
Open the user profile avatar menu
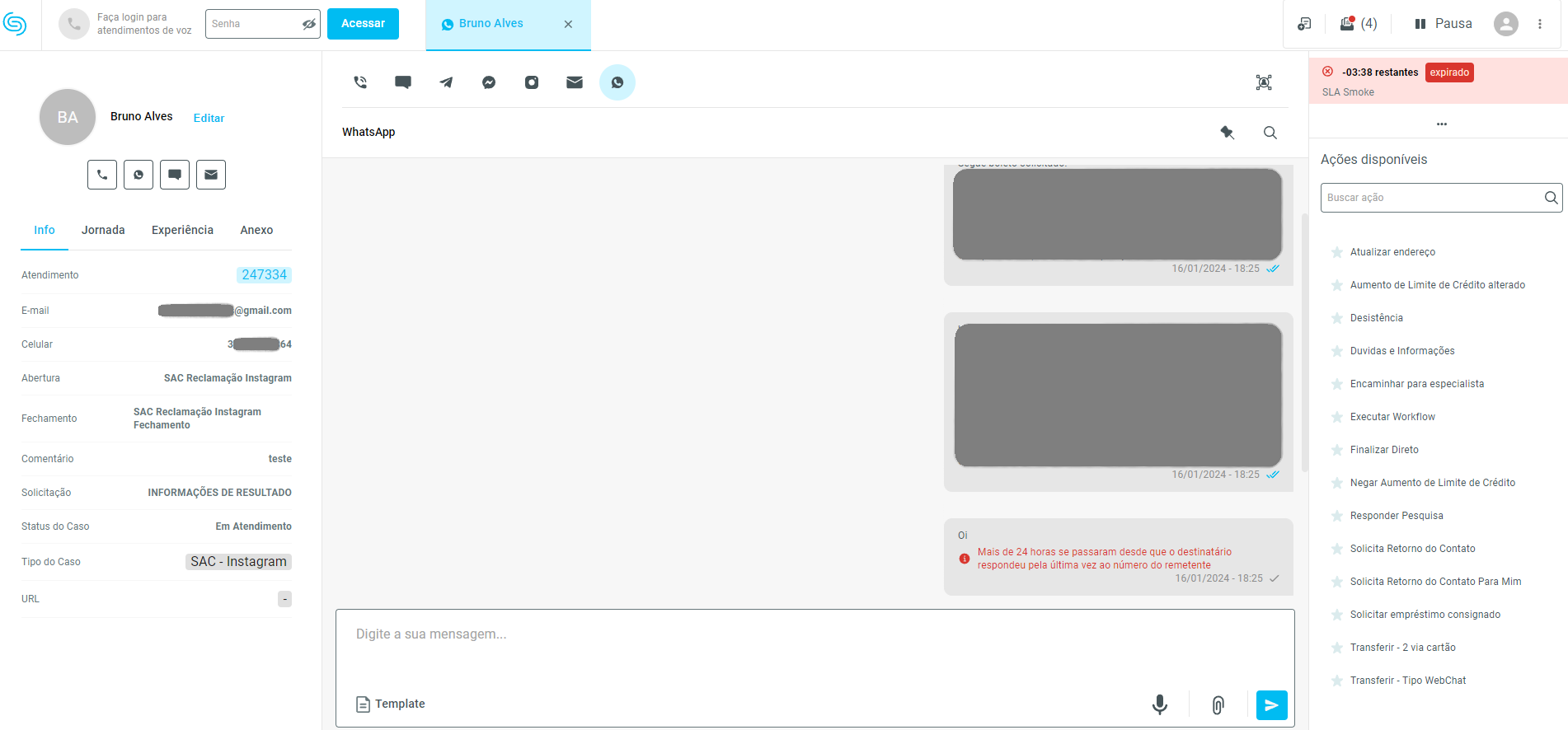1505,24
